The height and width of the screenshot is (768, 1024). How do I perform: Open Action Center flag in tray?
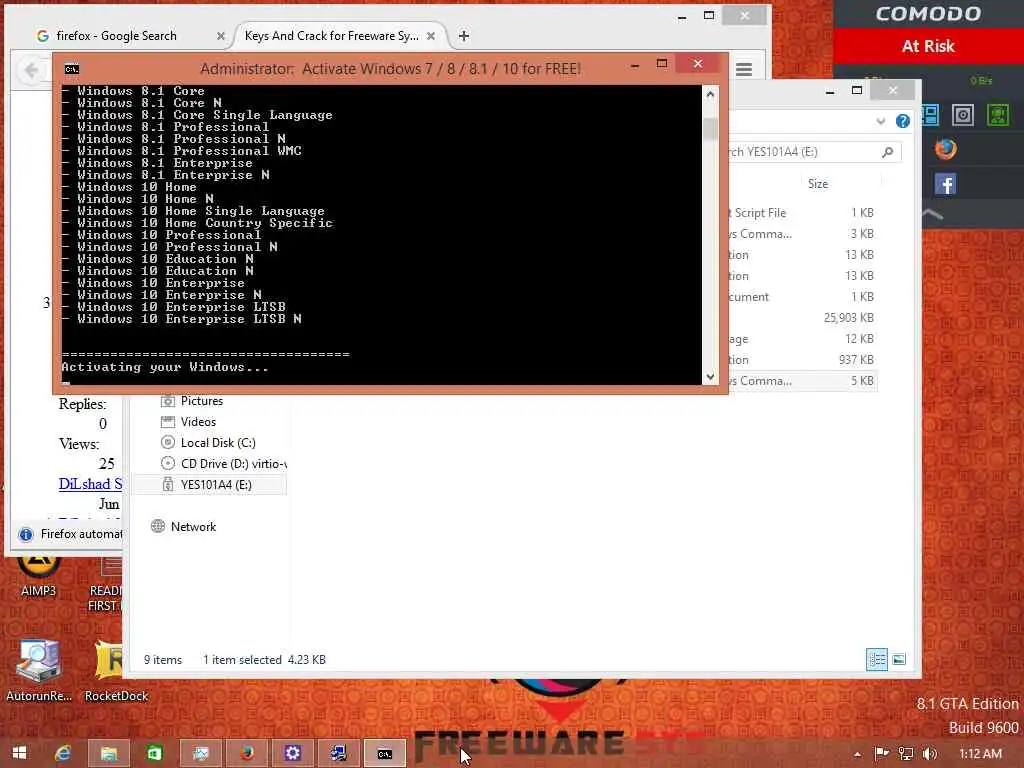(x=881, y=754)
